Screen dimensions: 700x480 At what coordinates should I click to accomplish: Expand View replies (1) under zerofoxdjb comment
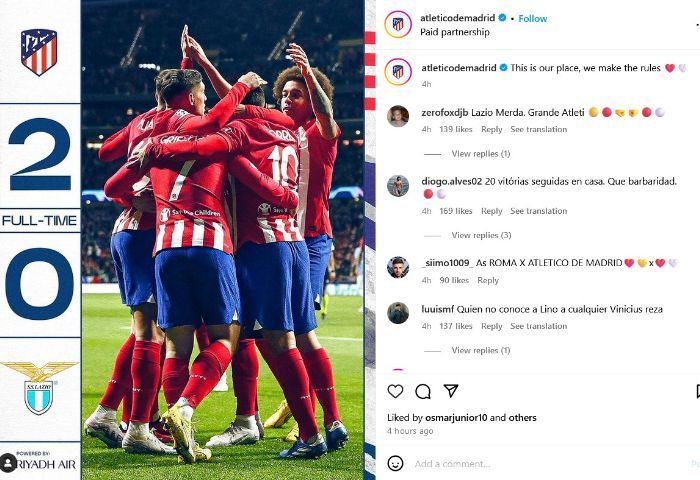point(480,154)
